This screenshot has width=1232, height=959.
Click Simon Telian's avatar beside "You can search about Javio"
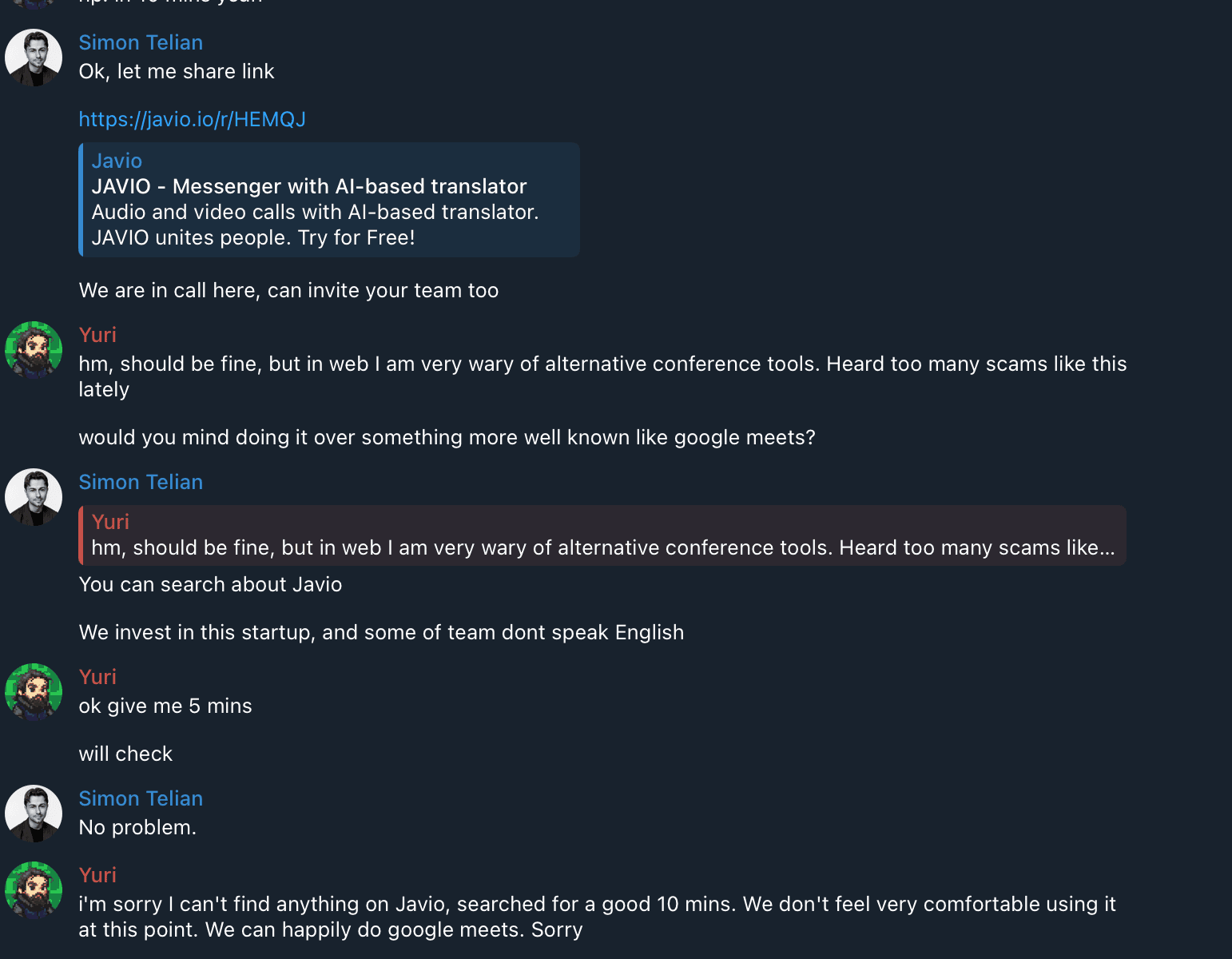34,497
